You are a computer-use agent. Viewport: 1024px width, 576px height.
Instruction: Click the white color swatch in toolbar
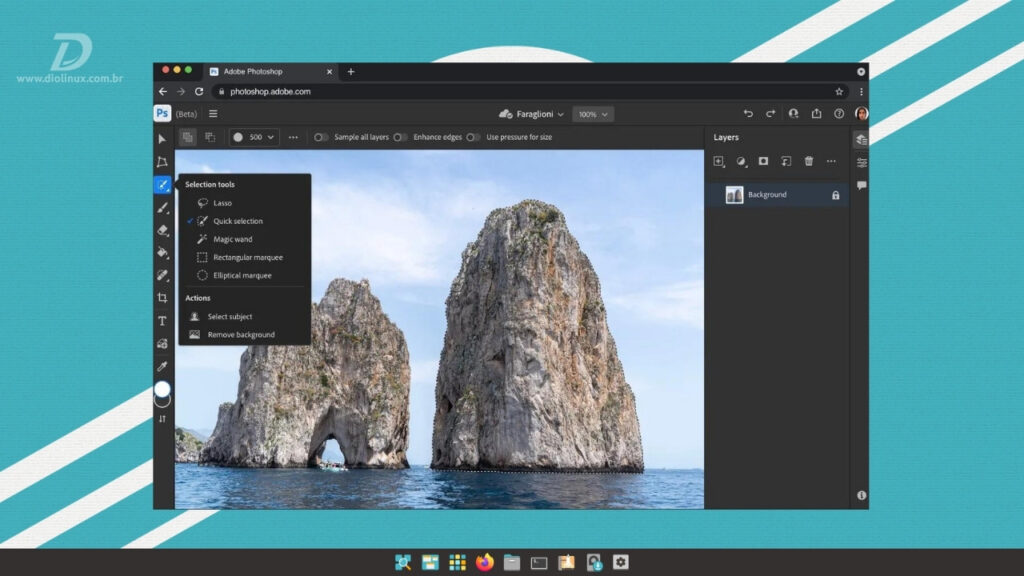point(163,390)
